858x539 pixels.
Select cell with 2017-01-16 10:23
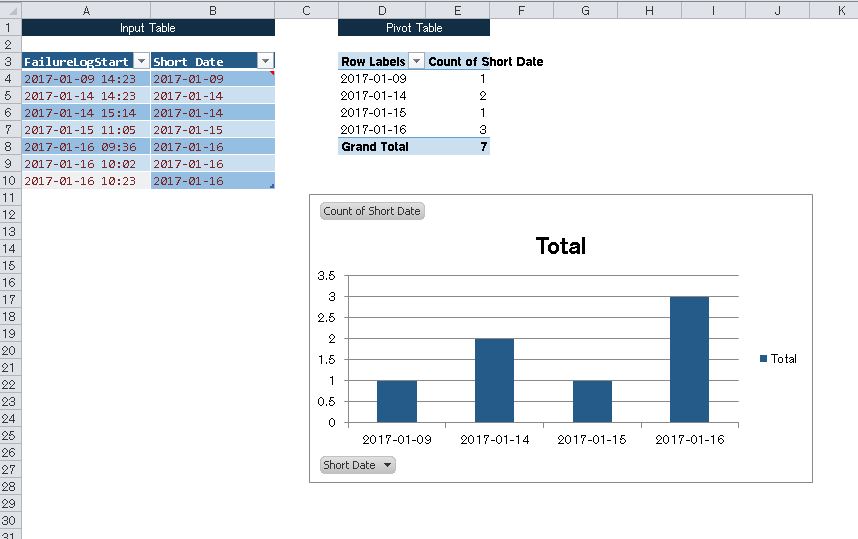pos(86,181)
